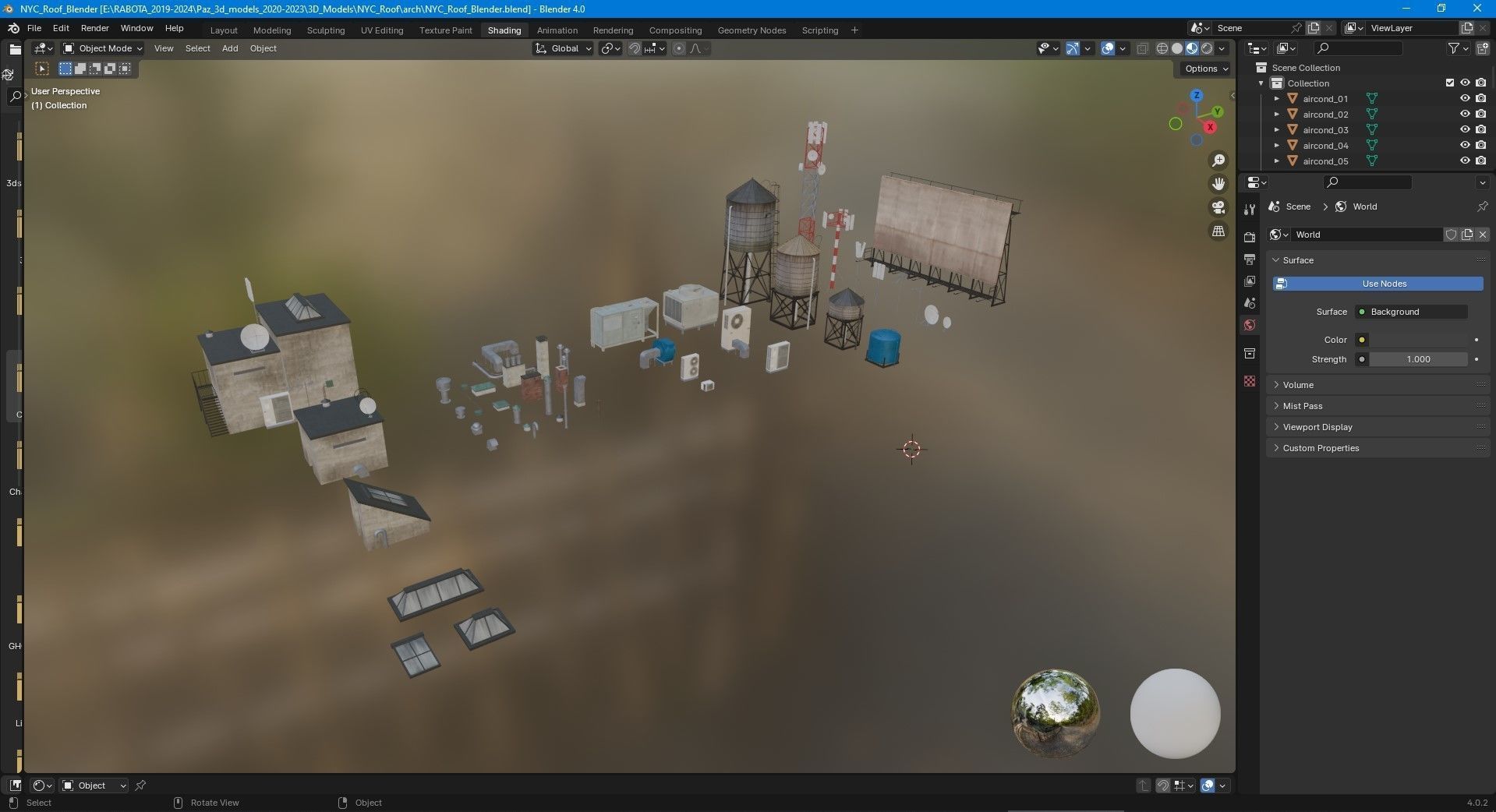Screen dimensions: 1496x812
Task: Hide Collection in the viewport
Action: click(1465, 83)
